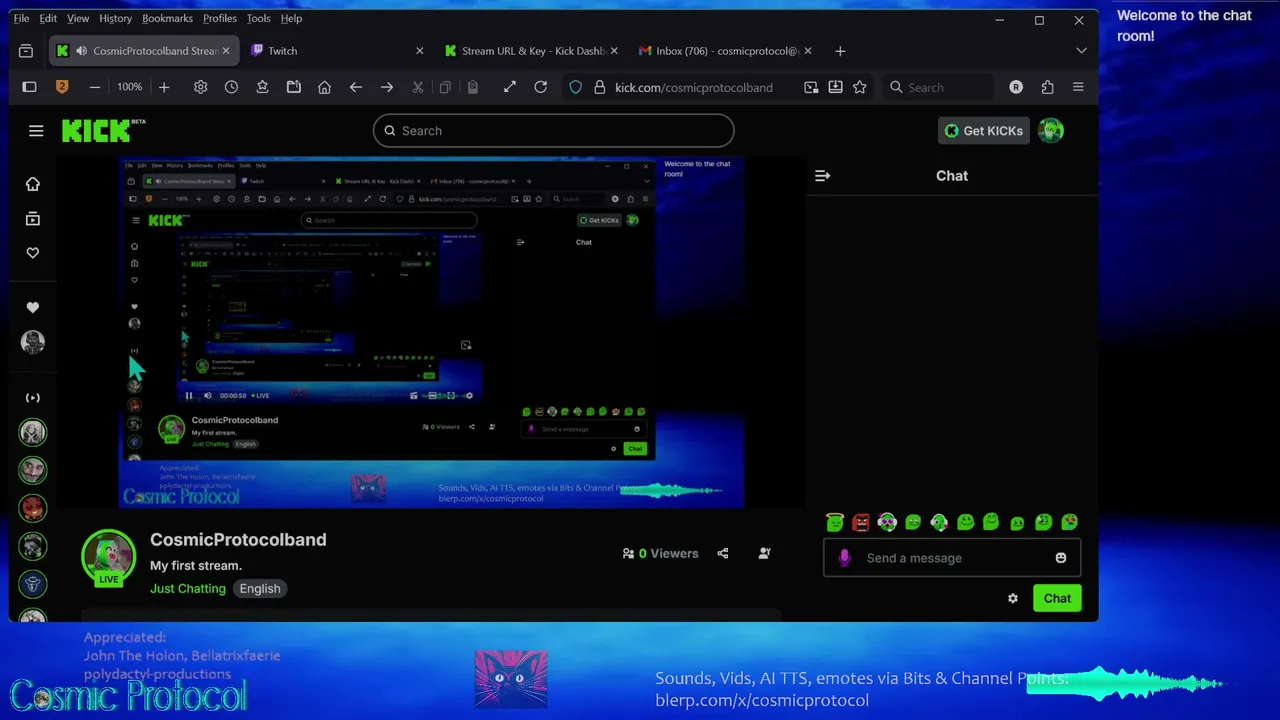Click the fullscreen diagonal arrows toolbar icon

coord(510,87)
